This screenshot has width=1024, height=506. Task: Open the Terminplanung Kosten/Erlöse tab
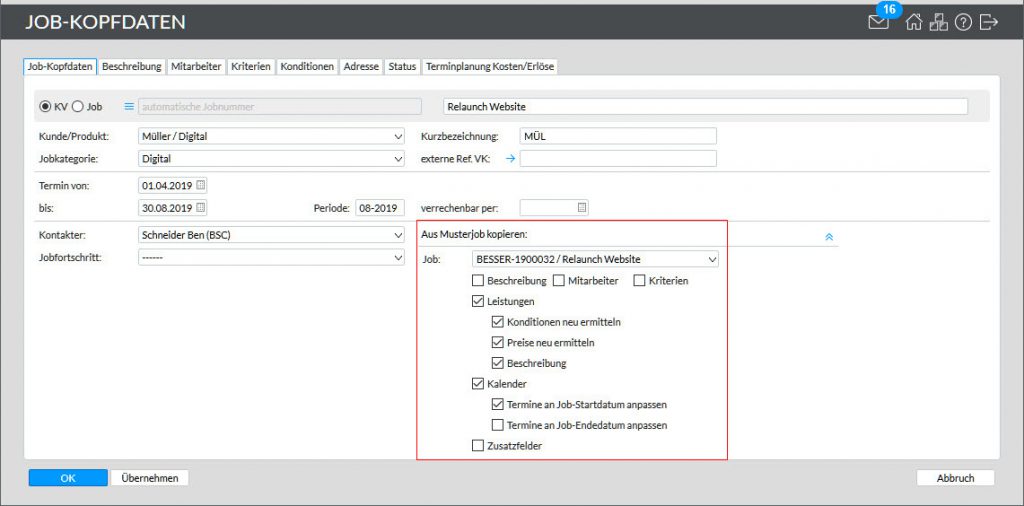tap(489, 66)
